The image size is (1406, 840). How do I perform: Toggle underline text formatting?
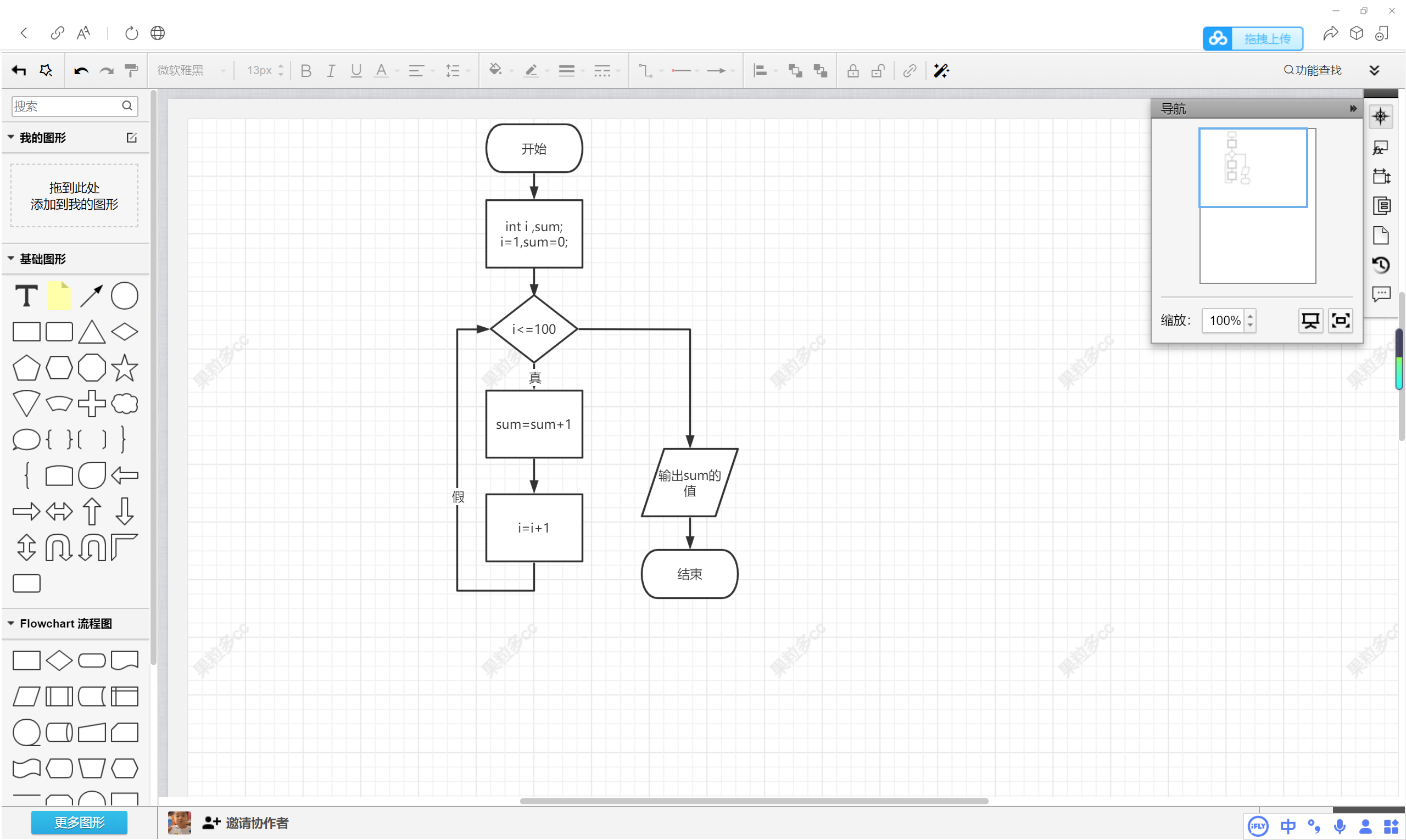(x=355, y=70)
